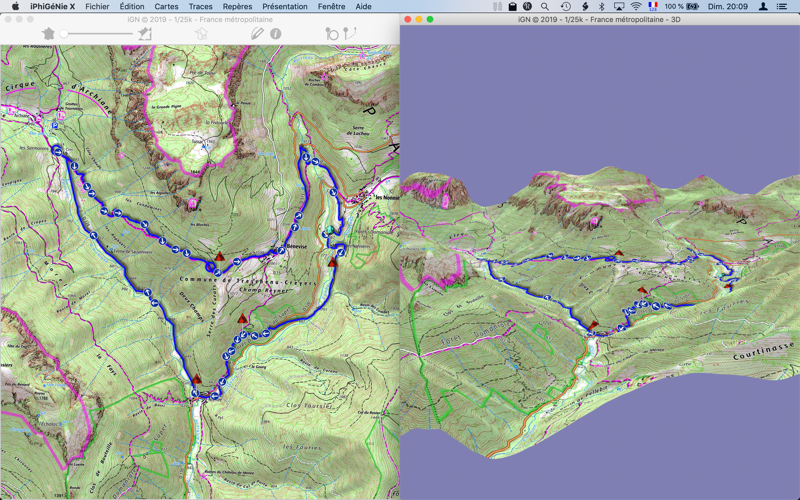
Task: Click the zoomed-in France map icon
Action: 145,34
